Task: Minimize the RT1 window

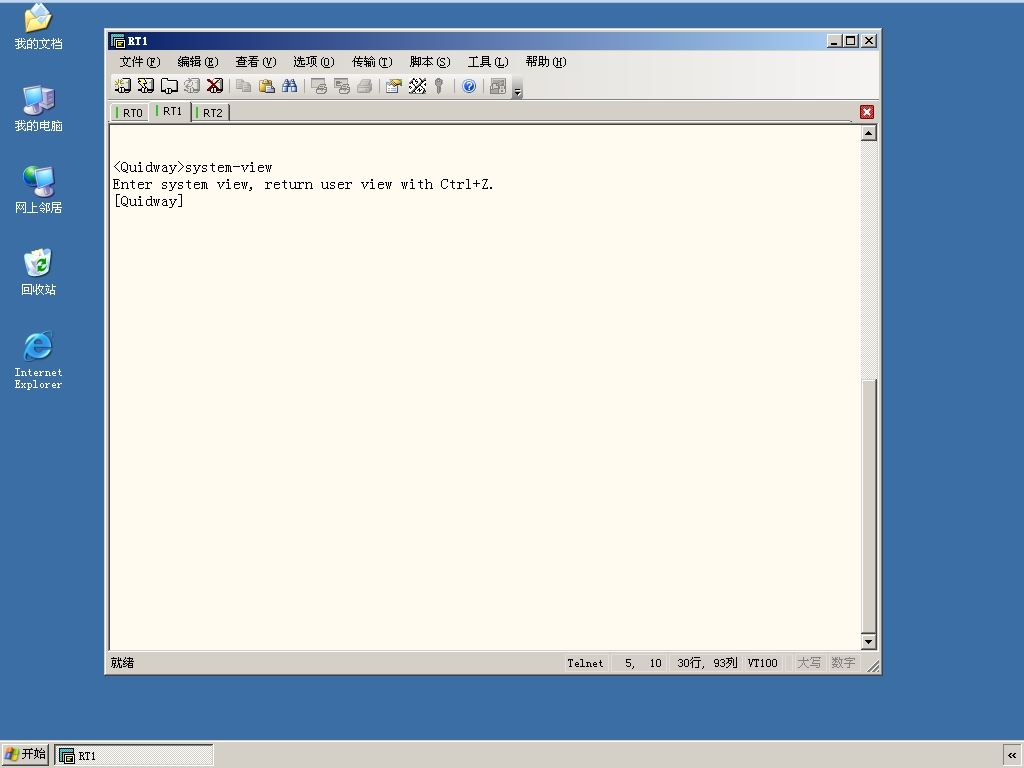Action: (x=834, y=40)
